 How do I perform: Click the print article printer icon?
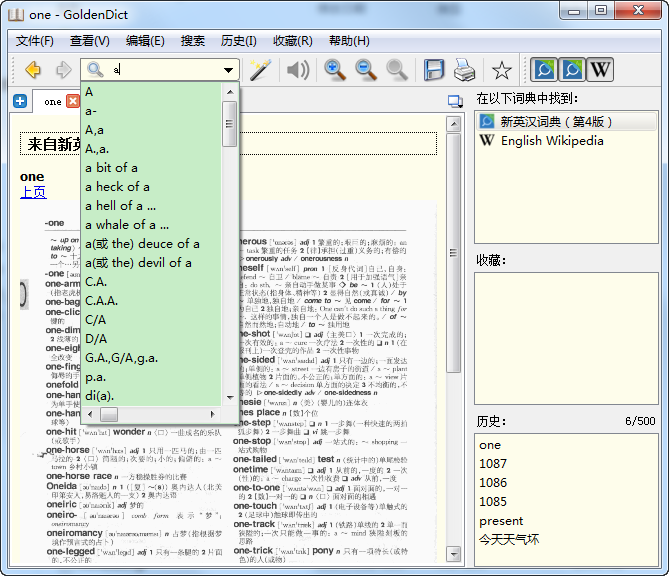[x=465, y=70]
